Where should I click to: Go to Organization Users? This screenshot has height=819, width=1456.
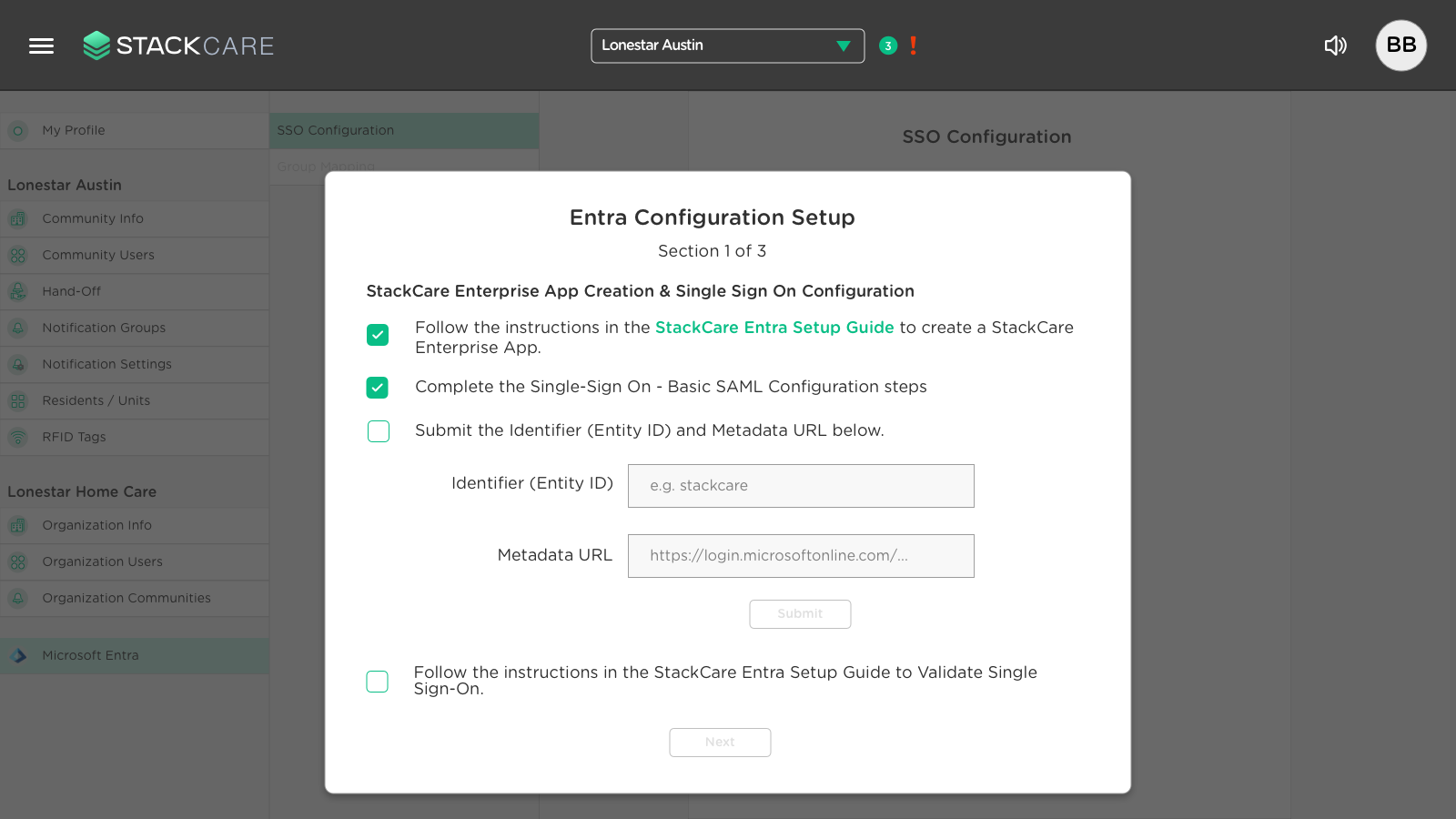pos(135,562)
